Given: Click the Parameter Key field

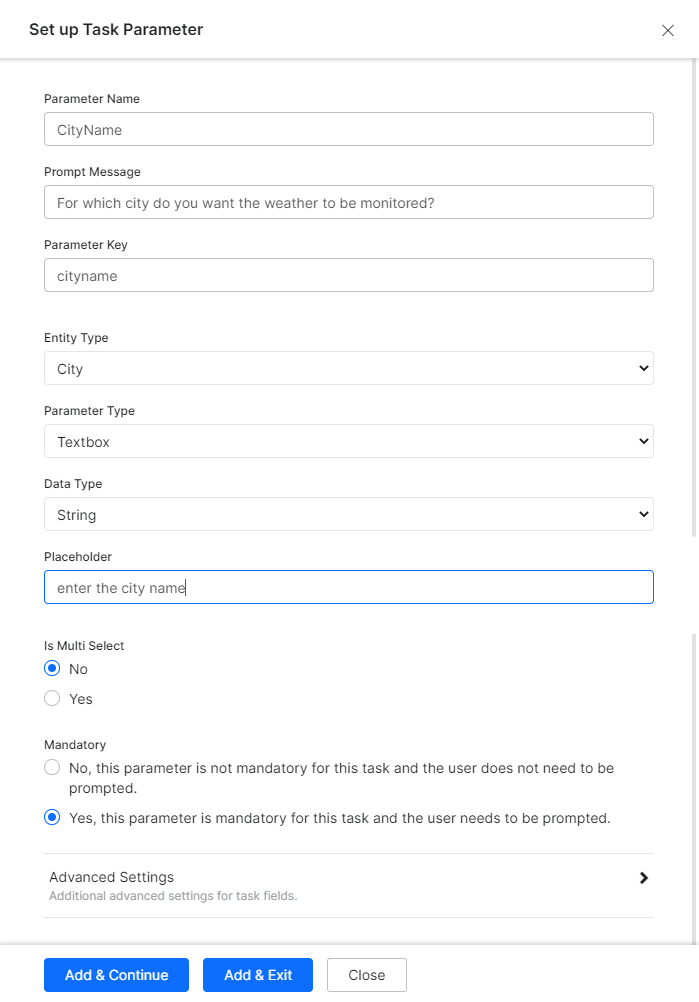Looking at the screenshot, I should pos(348,275).
